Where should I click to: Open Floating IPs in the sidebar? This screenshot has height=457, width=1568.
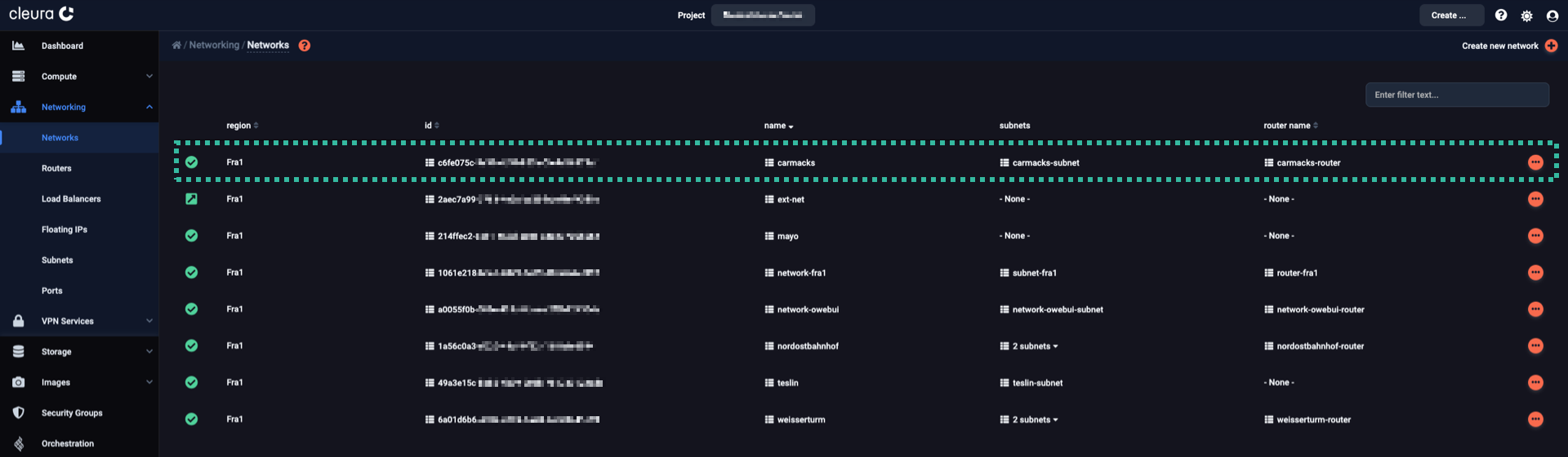click(x=65, y=229)
